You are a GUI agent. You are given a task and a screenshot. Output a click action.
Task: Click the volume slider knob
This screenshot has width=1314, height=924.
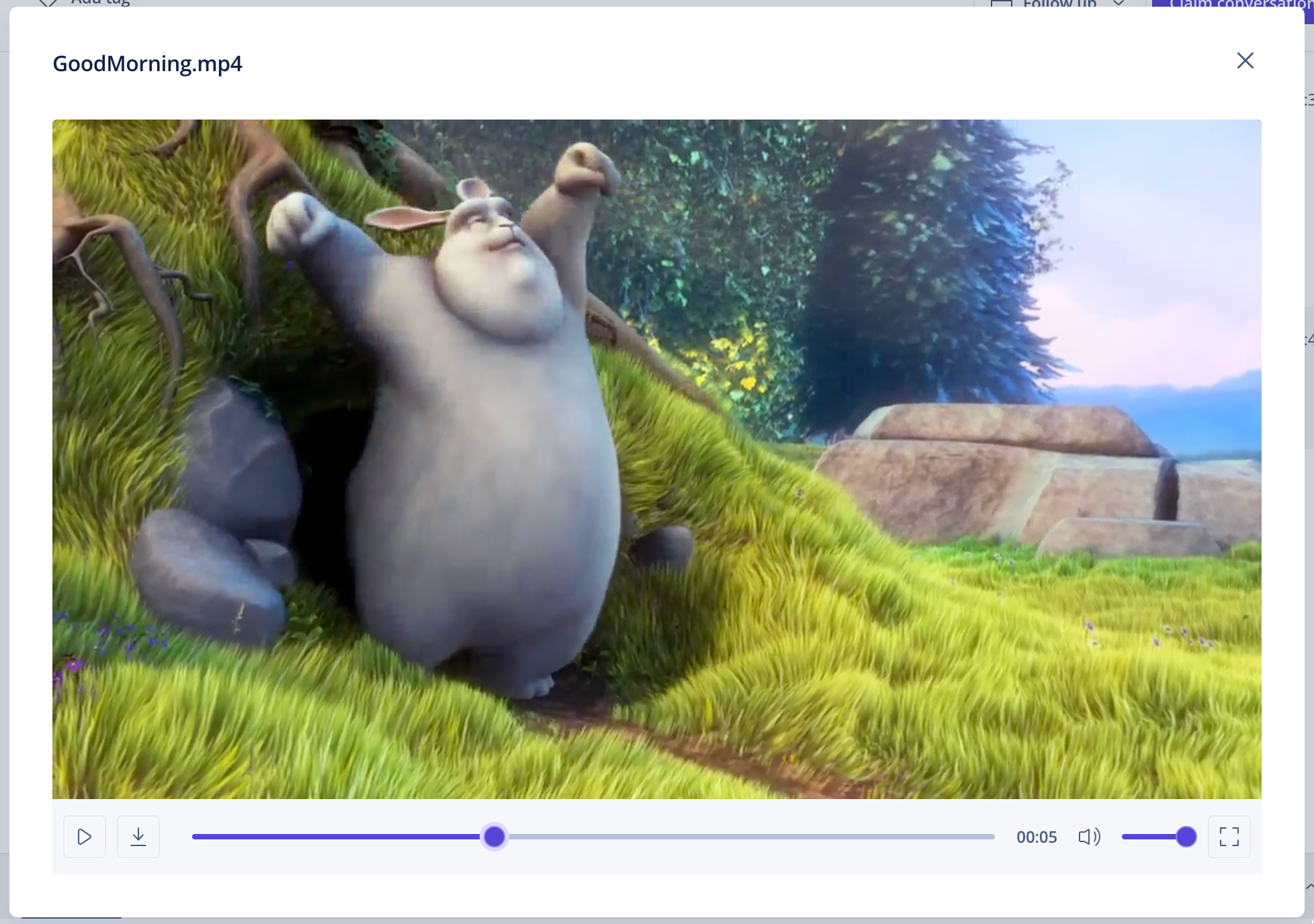coord(1186,837)
